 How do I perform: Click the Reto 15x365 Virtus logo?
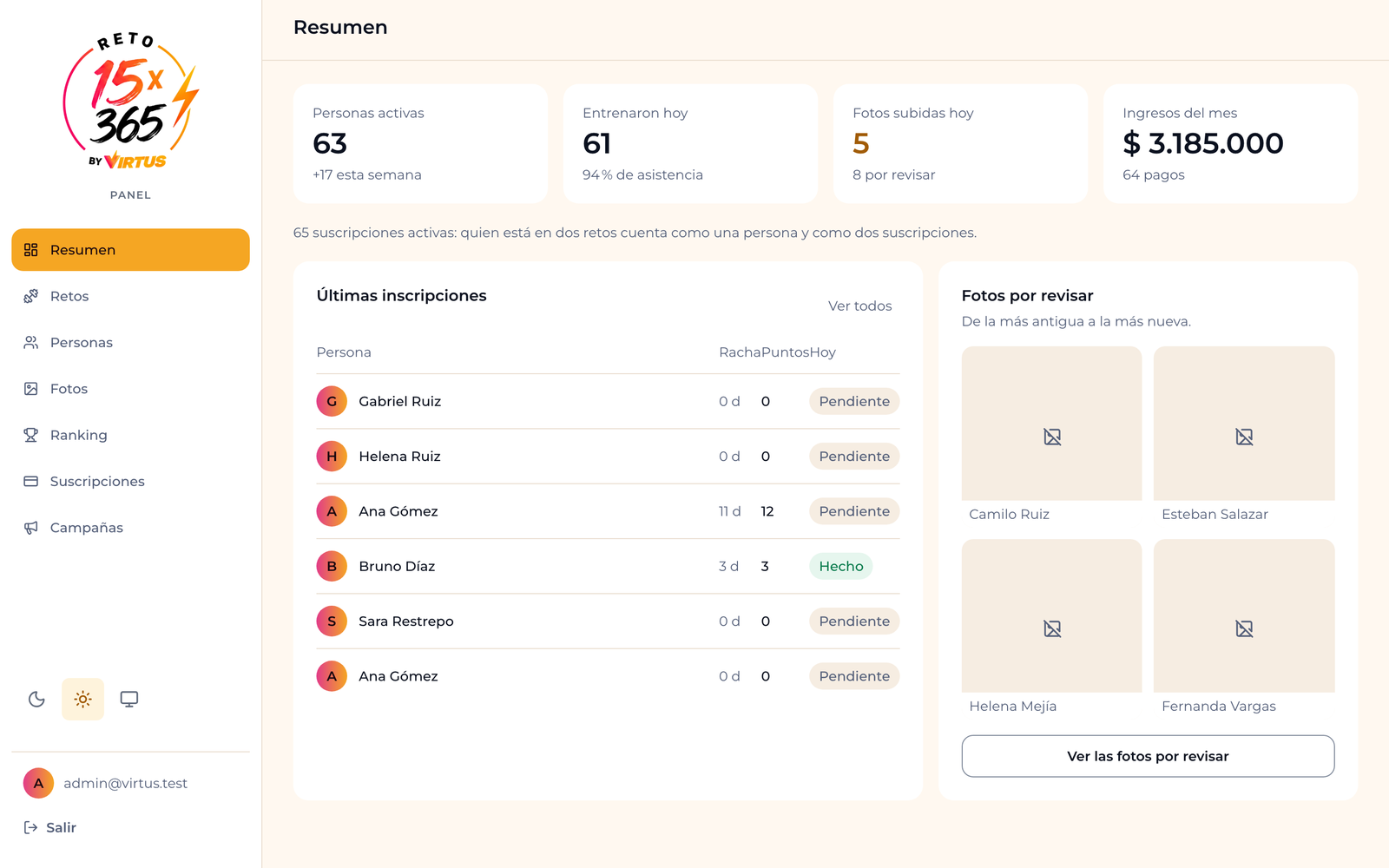coord(130,102)
